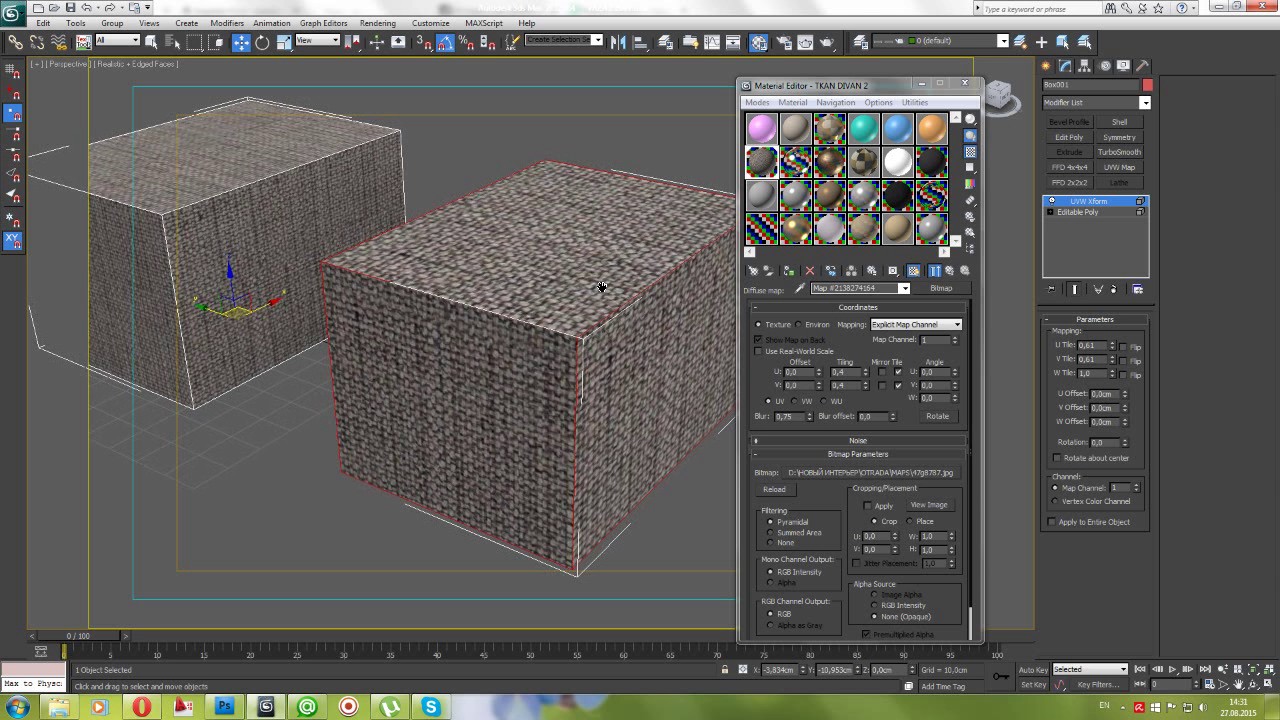Screen dimensions: 1280x720
Task: Activate Bind to Space Warp tool
Action: point(59,42)
